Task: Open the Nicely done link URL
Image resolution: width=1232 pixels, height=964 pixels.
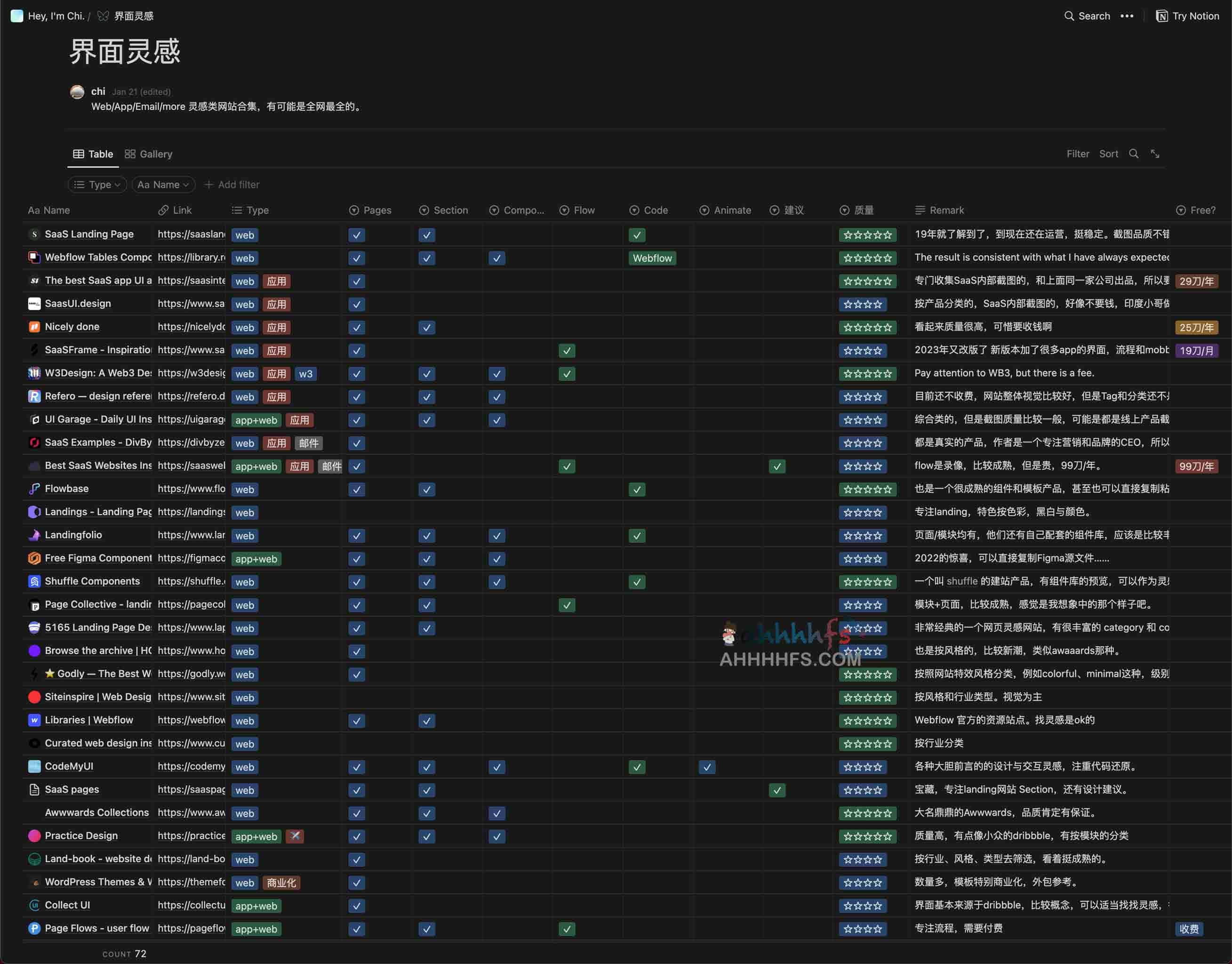Action: [x=191, y=327]
